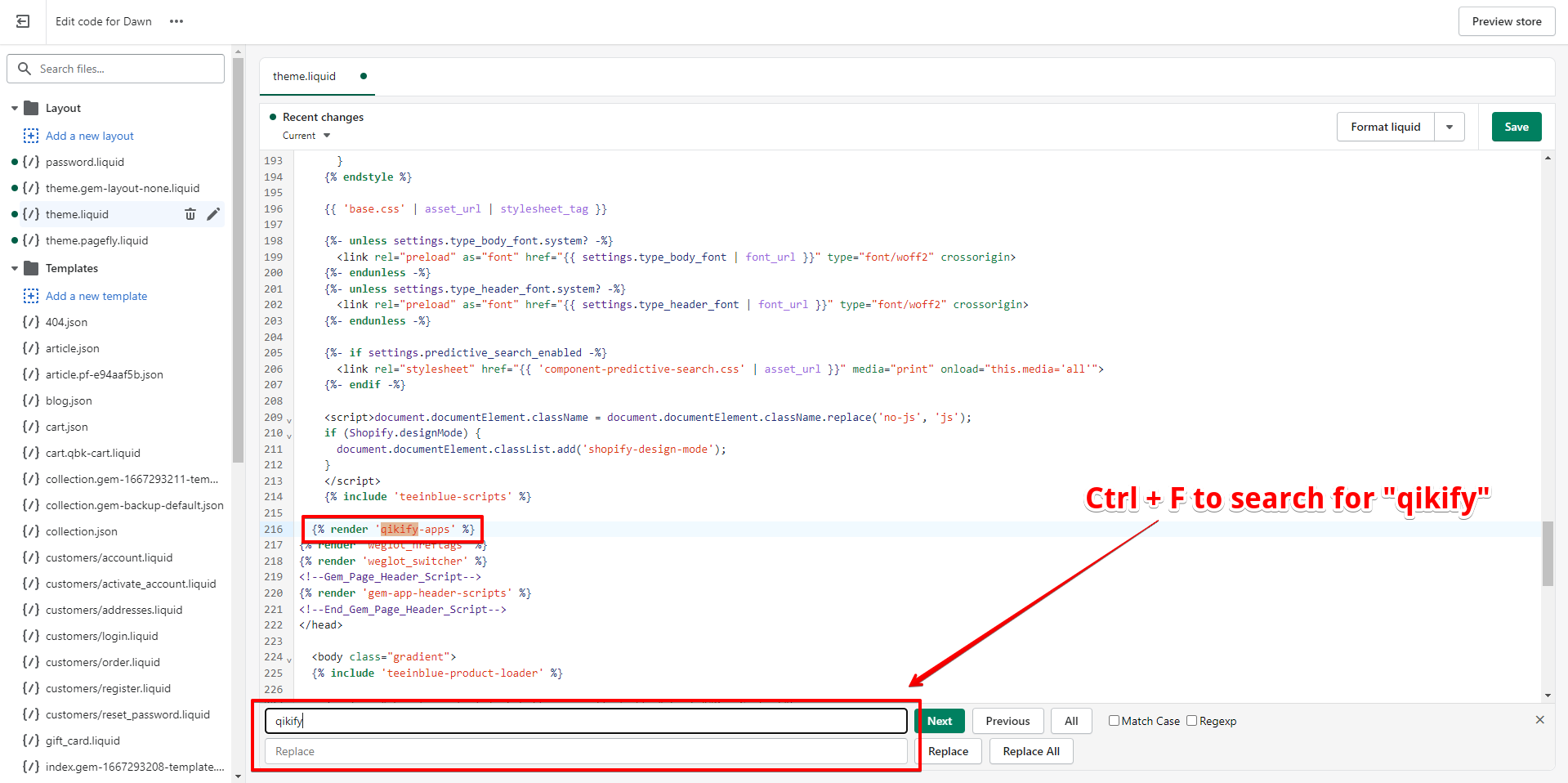Click file icon beside 404.json

click(31, 322)
